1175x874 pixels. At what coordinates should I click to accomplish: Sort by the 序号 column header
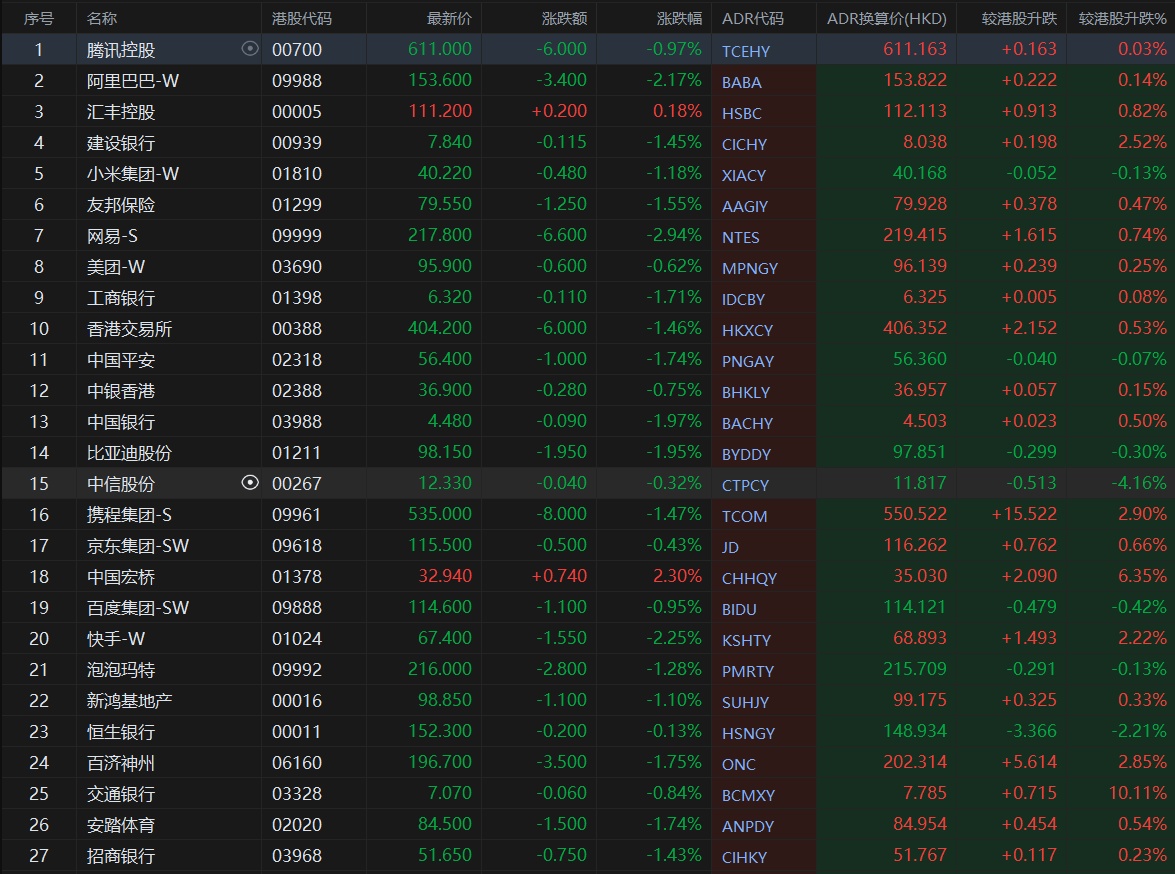click(x=39, y=18)
